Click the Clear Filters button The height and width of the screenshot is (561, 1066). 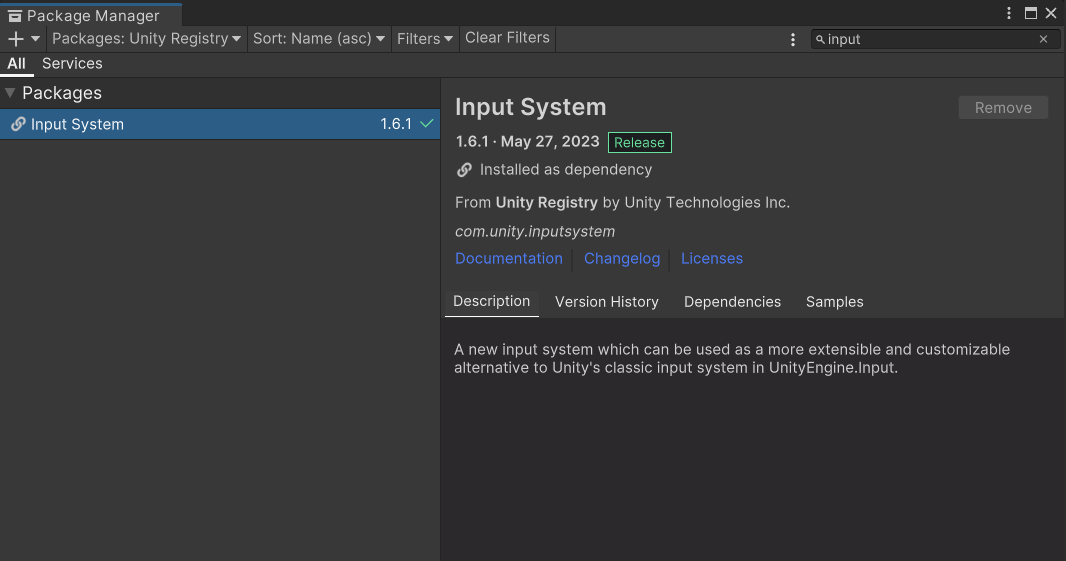pos(507,38)
